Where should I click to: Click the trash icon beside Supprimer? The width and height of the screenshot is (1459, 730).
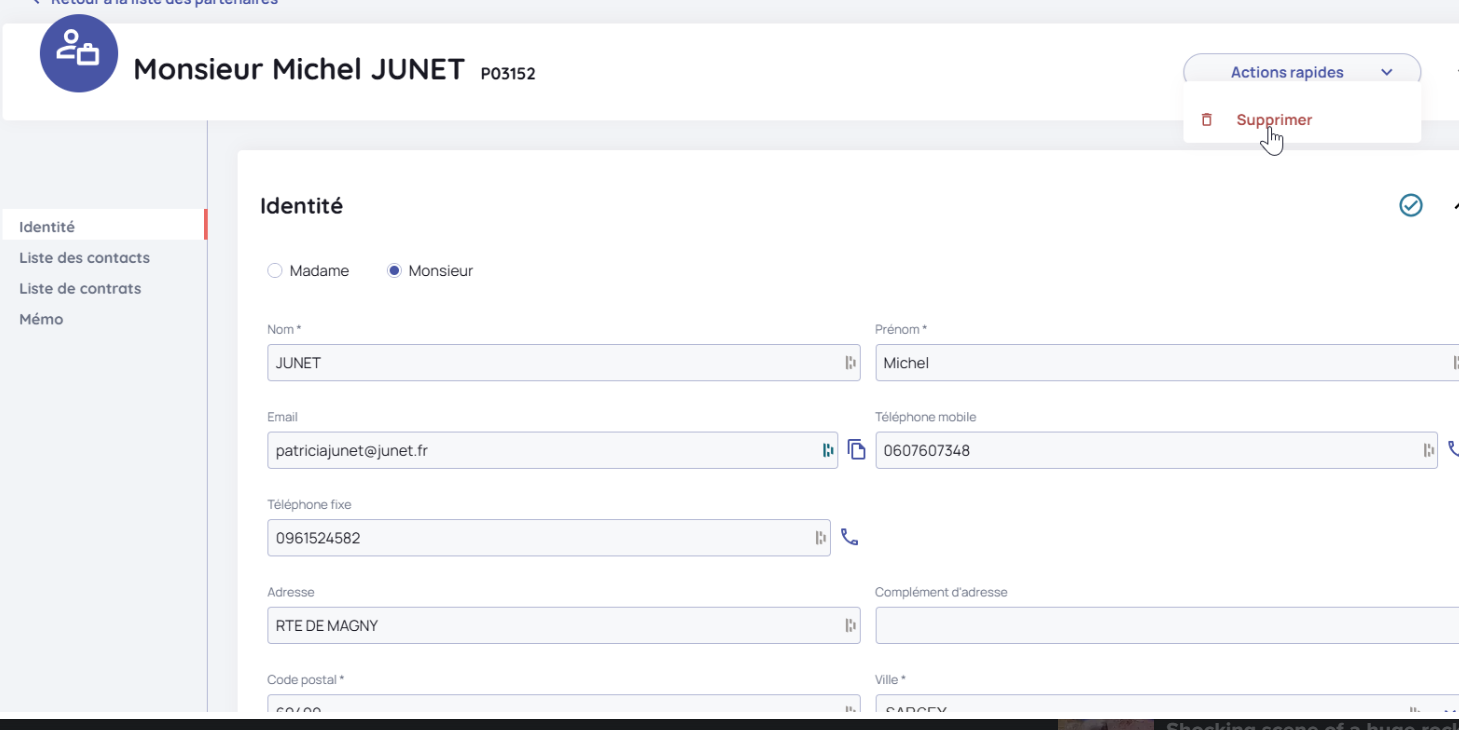point(1207,120)
